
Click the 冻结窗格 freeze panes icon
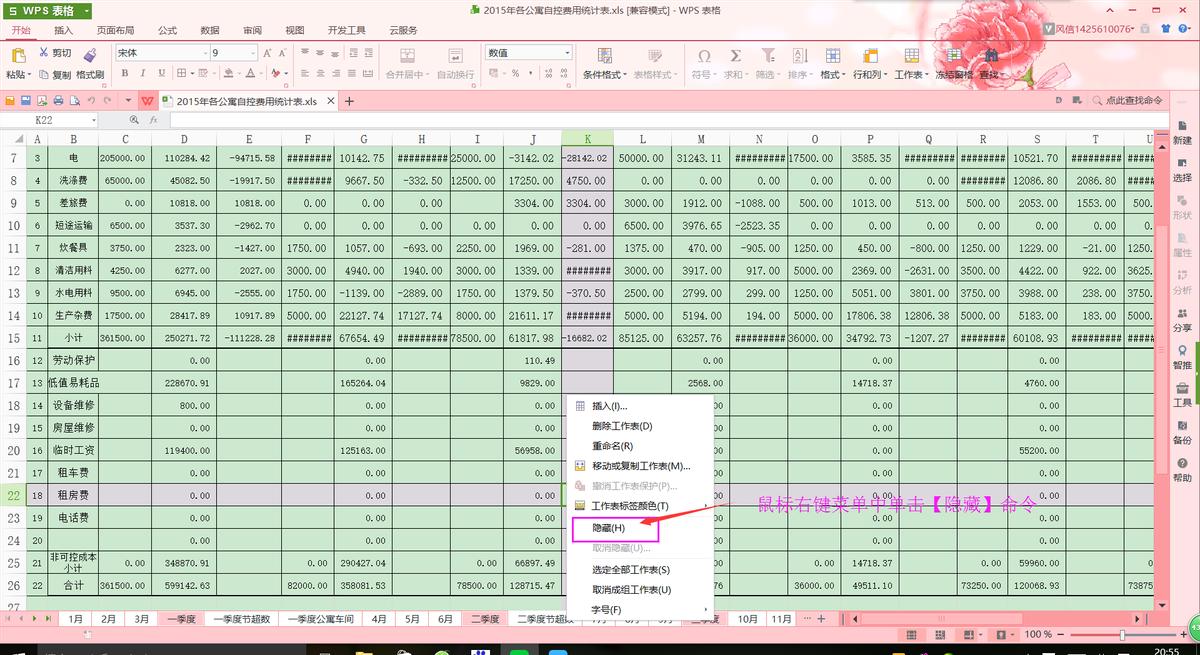[956, 60]
